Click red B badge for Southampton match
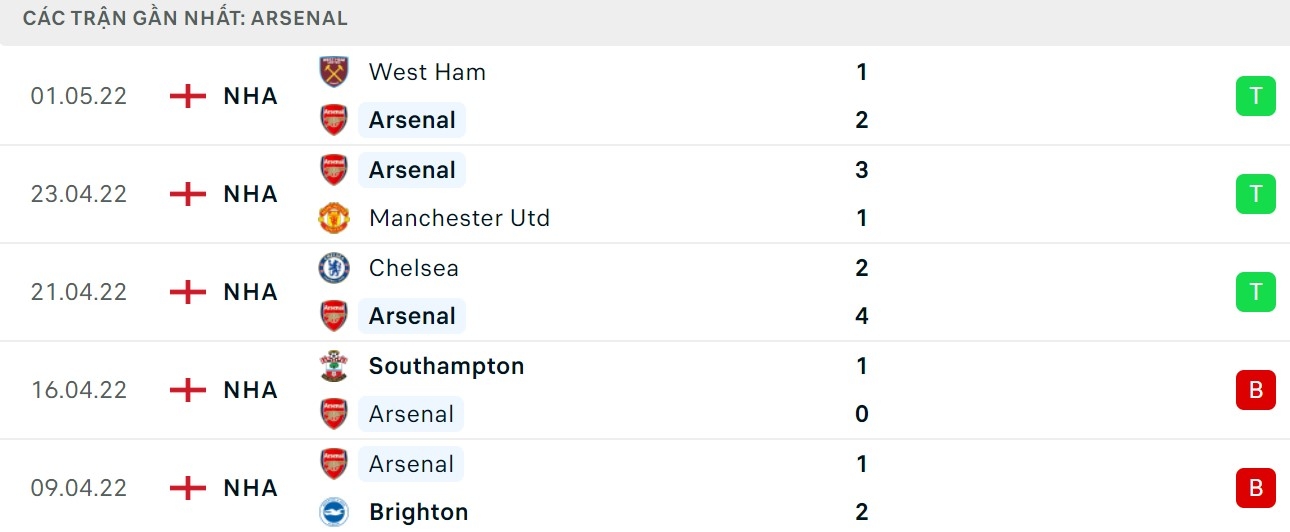 coord(1256,390)
